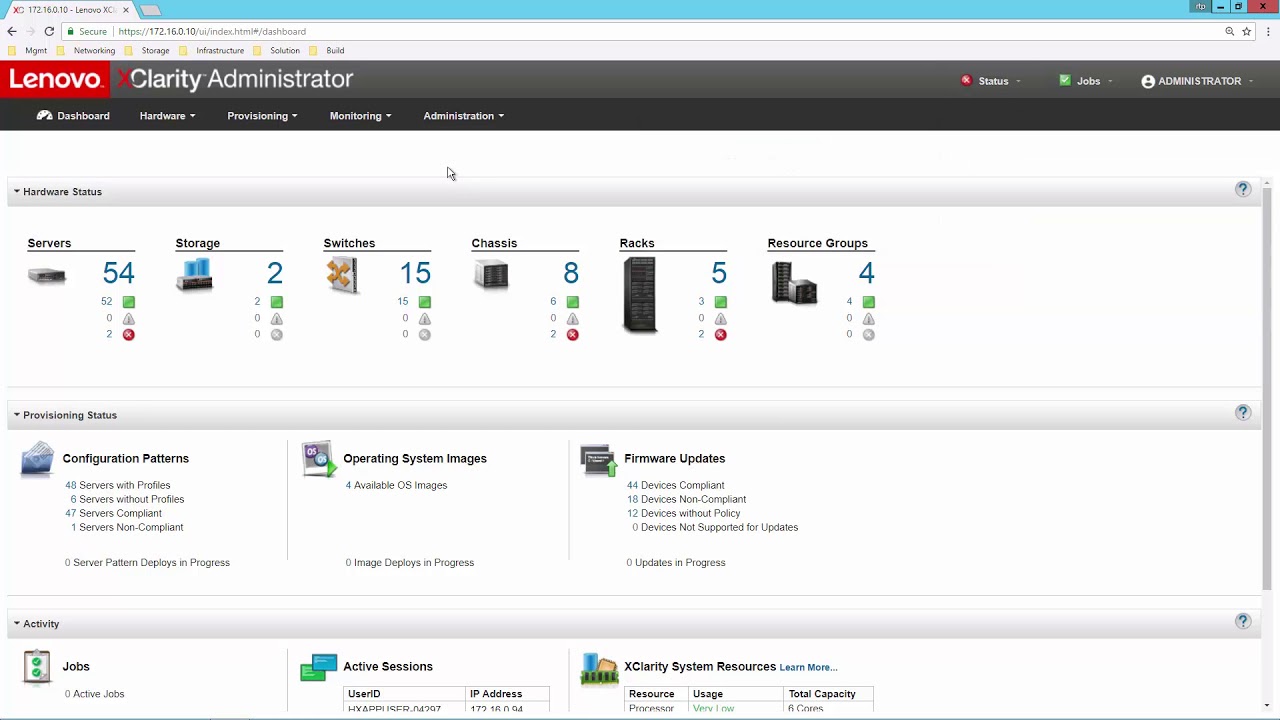Open the Hardware dropdown menu

tap(167, 116)
